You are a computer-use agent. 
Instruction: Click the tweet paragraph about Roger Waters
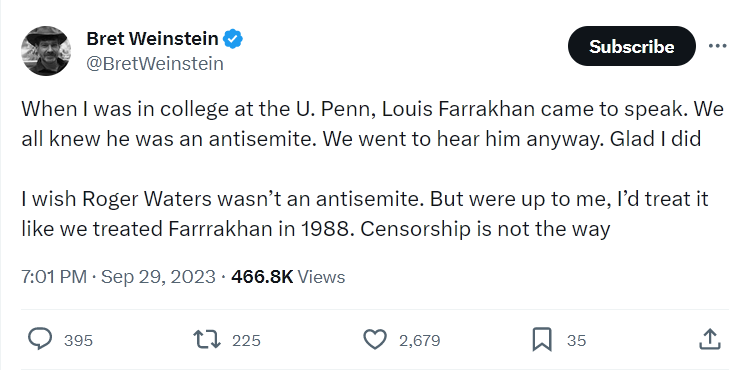point(365,214)
